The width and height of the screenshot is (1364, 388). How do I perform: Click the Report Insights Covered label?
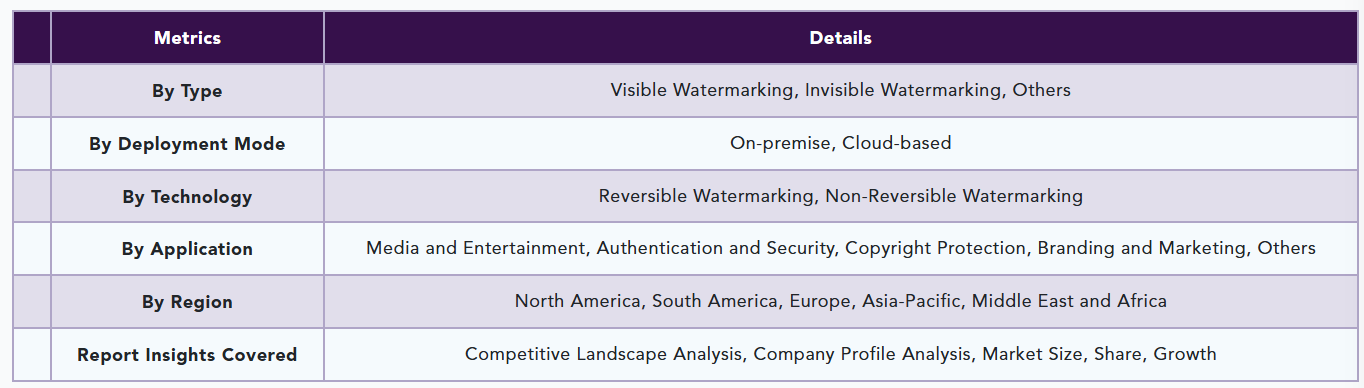pyautogui.click(x=187, y=355)
